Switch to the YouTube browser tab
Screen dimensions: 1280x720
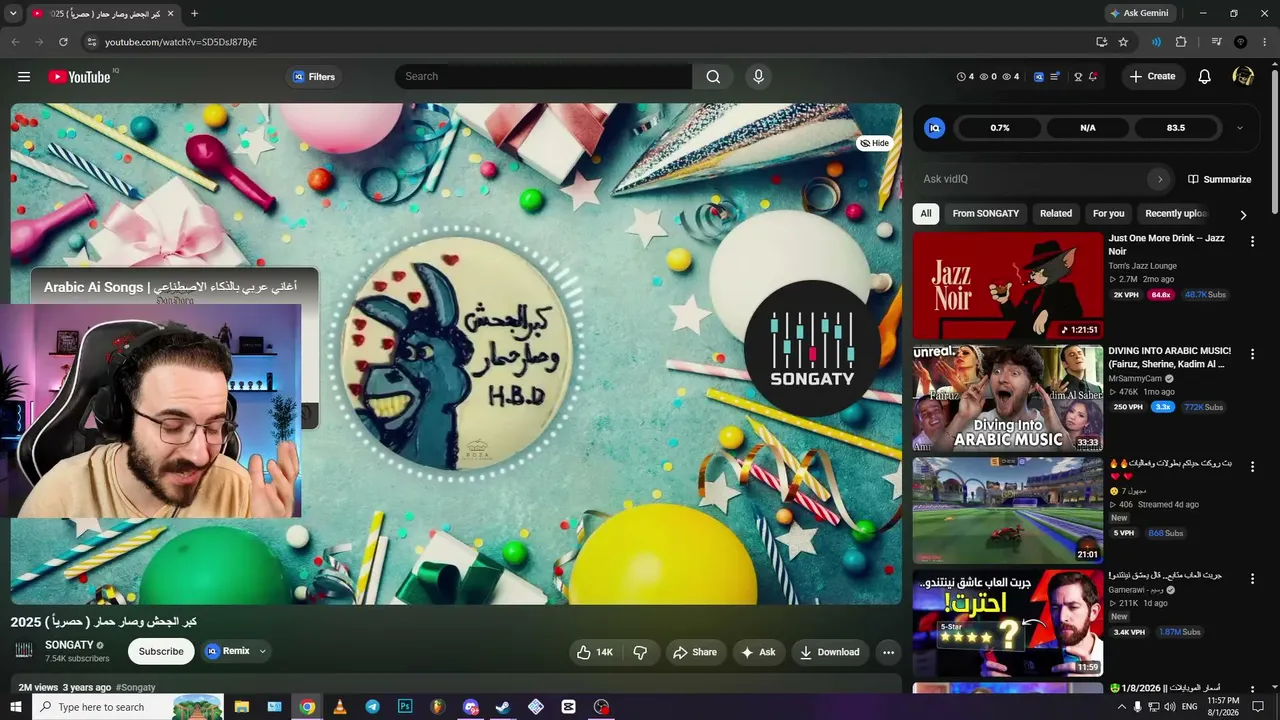point(103,13)
